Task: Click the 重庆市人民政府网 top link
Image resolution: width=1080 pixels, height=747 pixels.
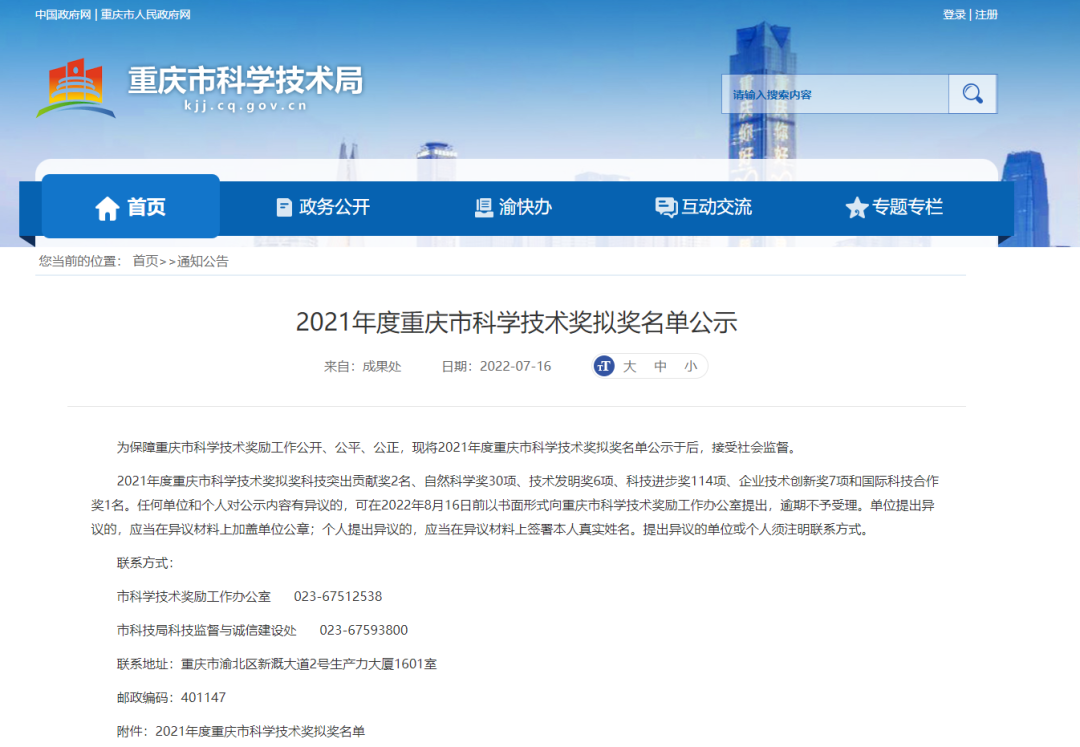Action: (x=145, y=14)
